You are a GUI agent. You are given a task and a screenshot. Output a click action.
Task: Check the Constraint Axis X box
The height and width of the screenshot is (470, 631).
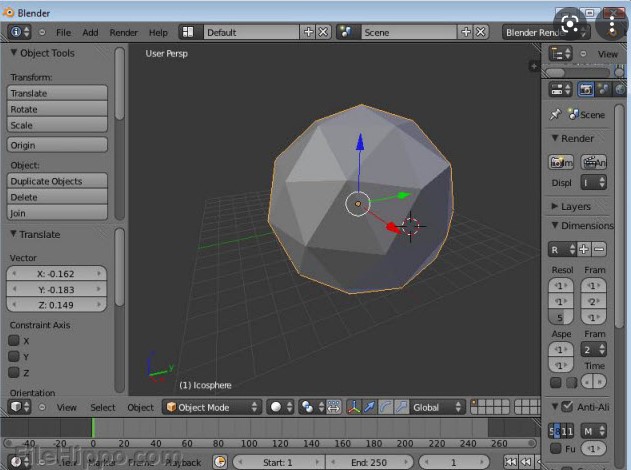(14, 340)
